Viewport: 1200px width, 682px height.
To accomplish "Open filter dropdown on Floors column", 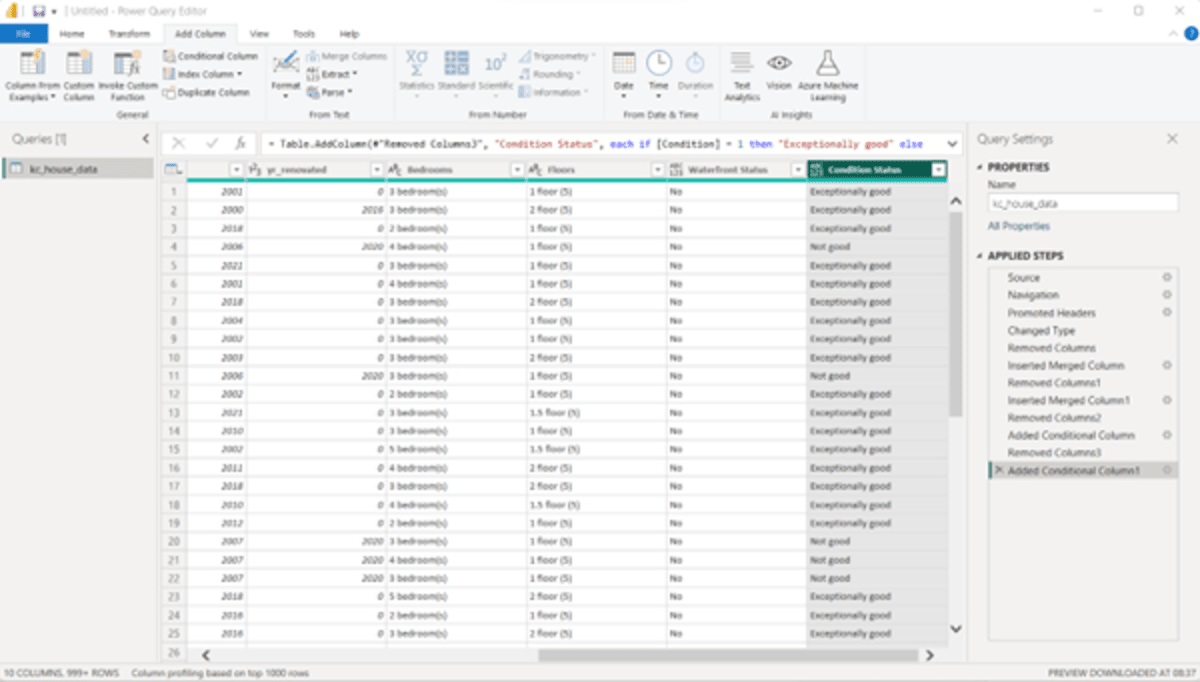I will click(x=658, y=170).
